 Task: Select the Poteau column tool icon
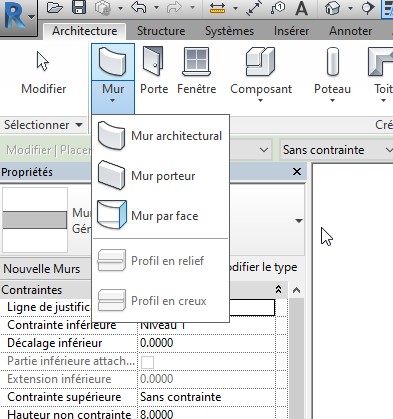click(333, 62)
